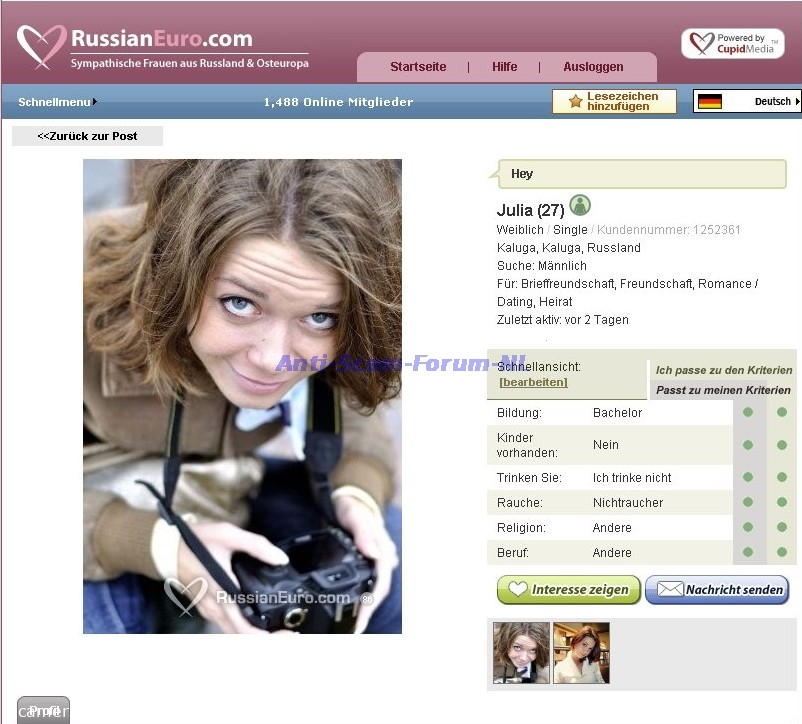Click the Zurück zur Post link
This screenshot has height=724, width=802.
(x=87, y=136)
